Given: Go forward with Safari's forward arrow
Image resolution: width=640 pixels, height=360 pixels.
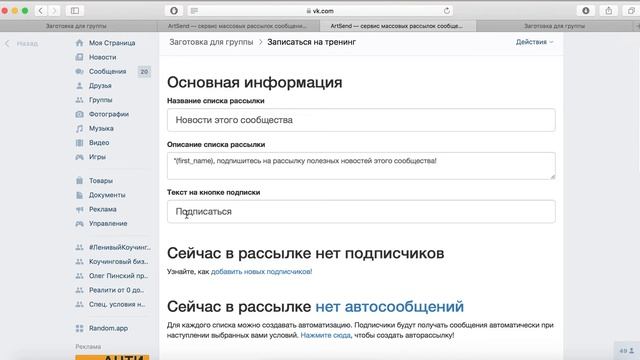Looking at the screenshot, I should pos(54,11).
